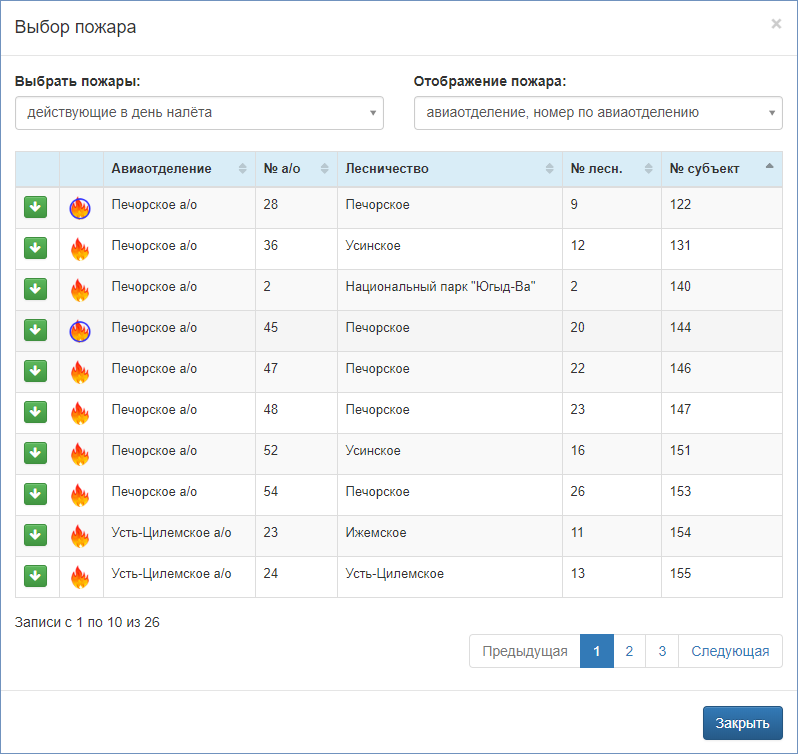This screenshot has height=754, width=798.
Task: Click green download arrow for fire 122
Action: pyautogui.click(x=35, y=207)
